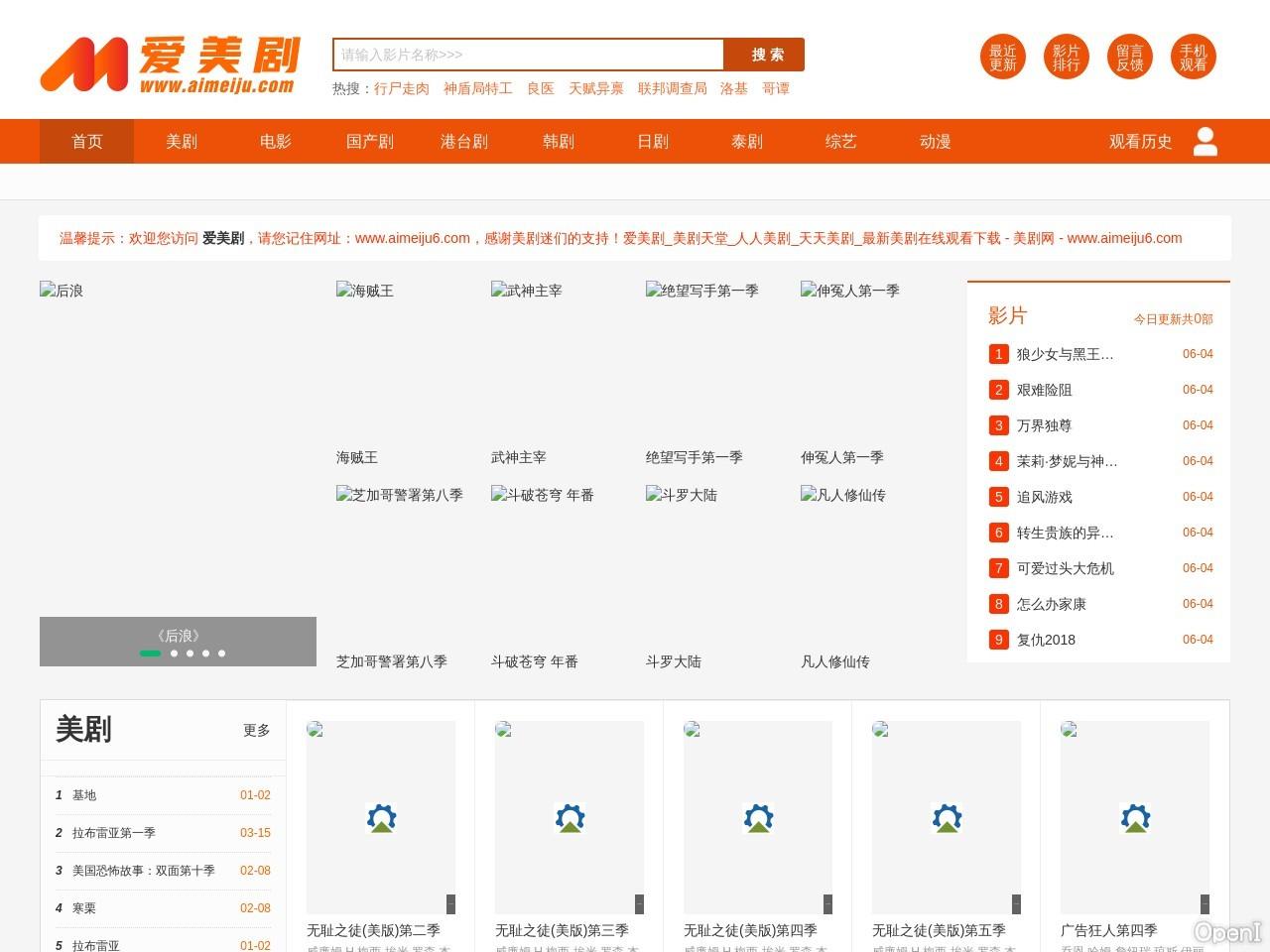Select the first carousel indicator dot
This screenshot has height=952, width=1270.
tap(150, 654)
